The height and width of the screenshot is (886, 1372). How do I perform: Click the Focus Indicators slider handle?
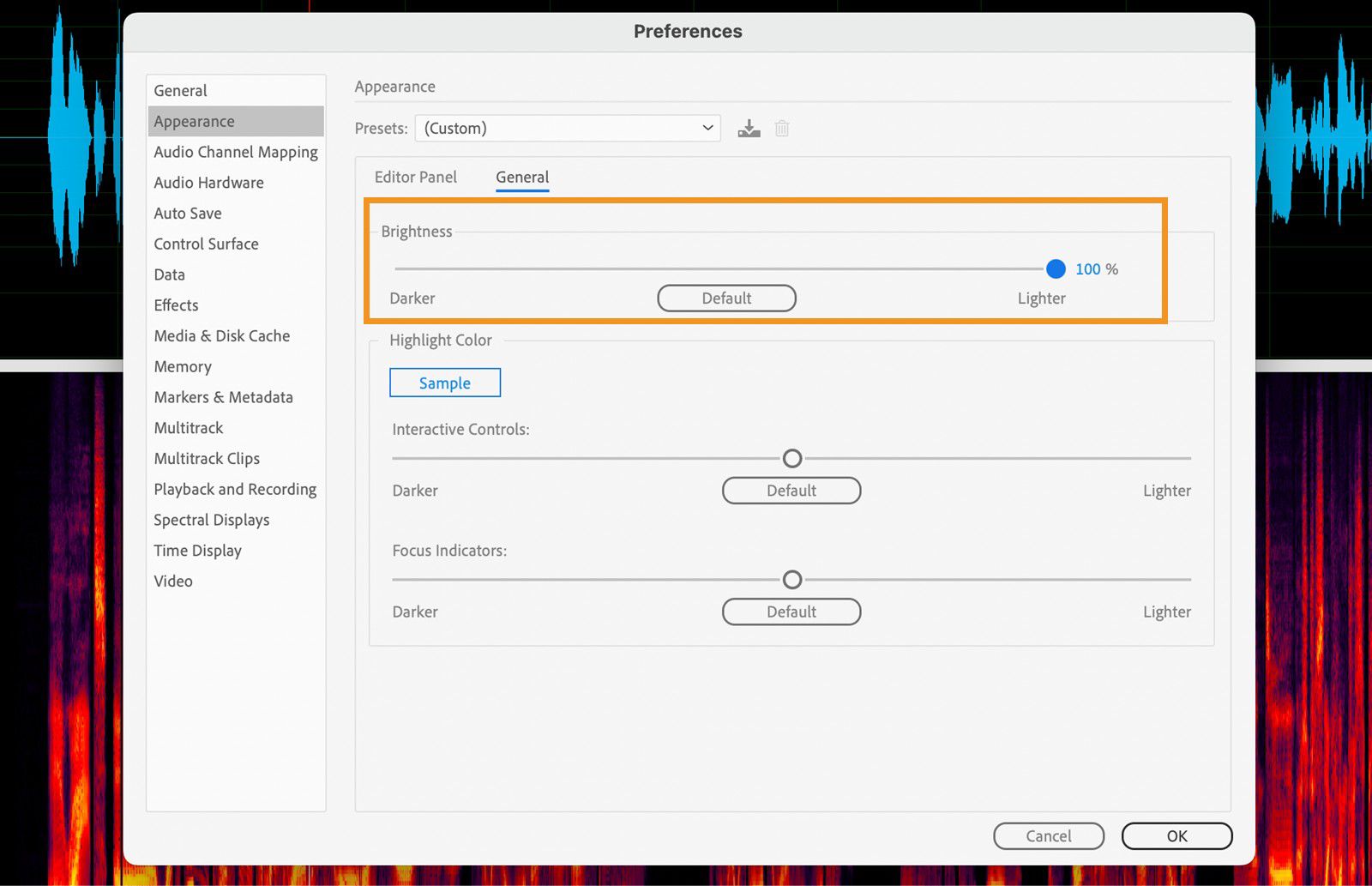792,580
